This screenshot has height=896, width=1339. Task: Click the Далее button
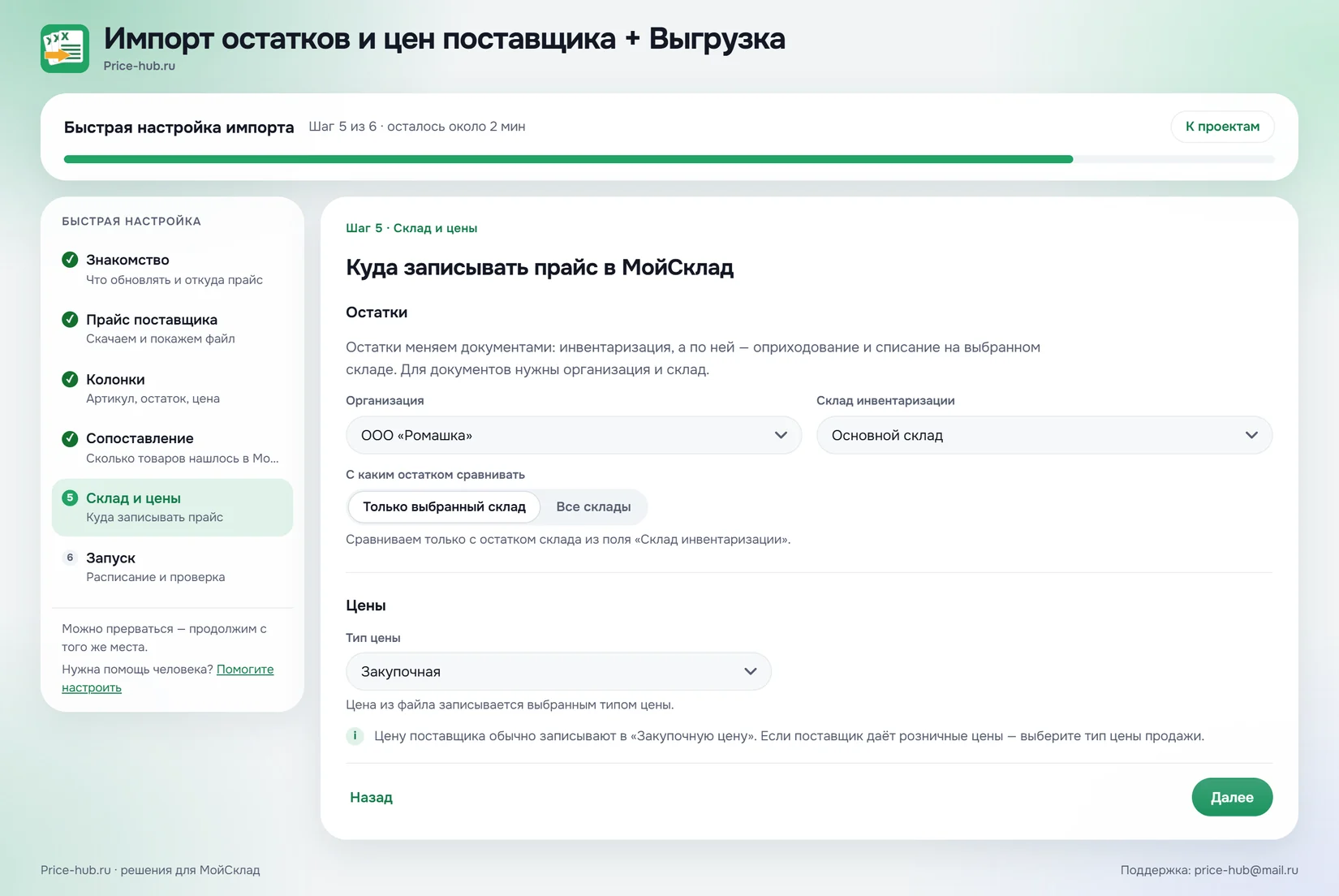click(x=1232, y=797)
